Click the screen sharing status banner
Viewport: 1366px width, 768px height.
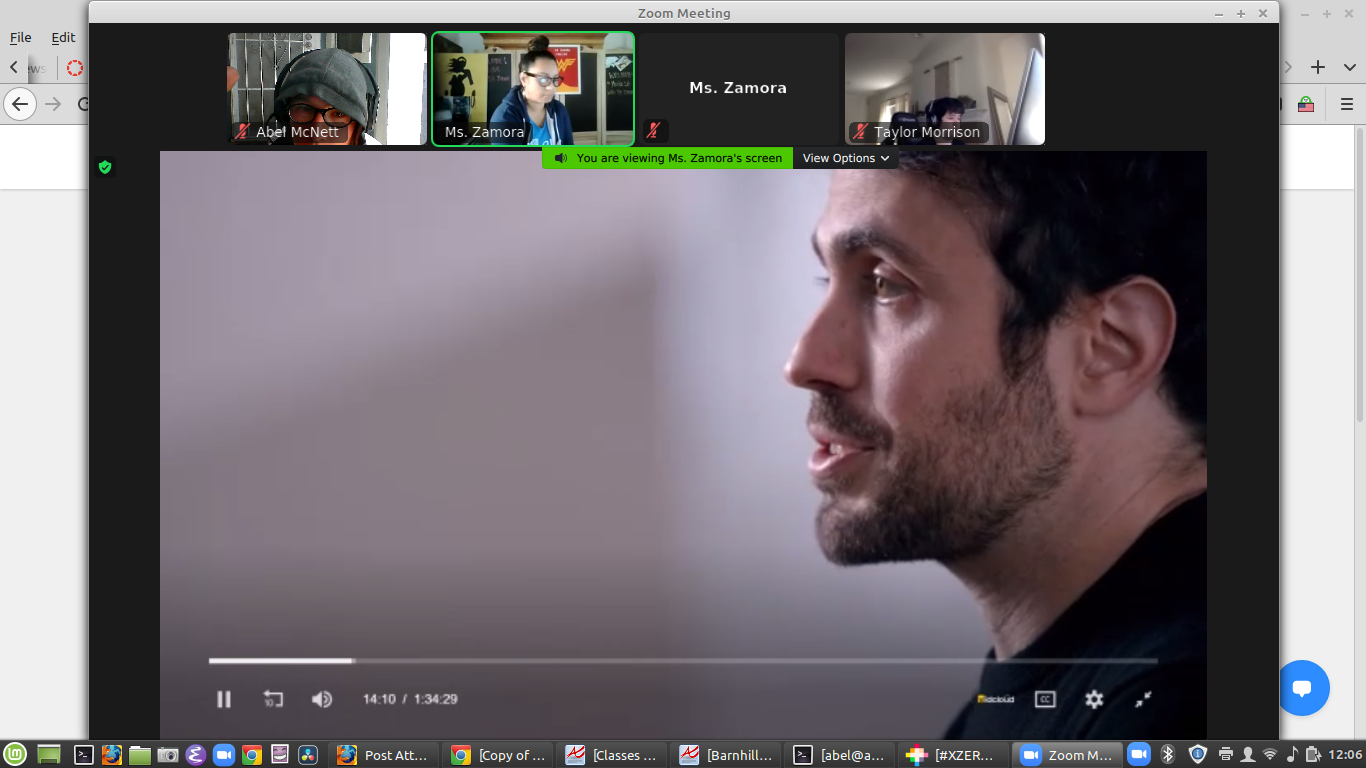[x=668, y=158]
